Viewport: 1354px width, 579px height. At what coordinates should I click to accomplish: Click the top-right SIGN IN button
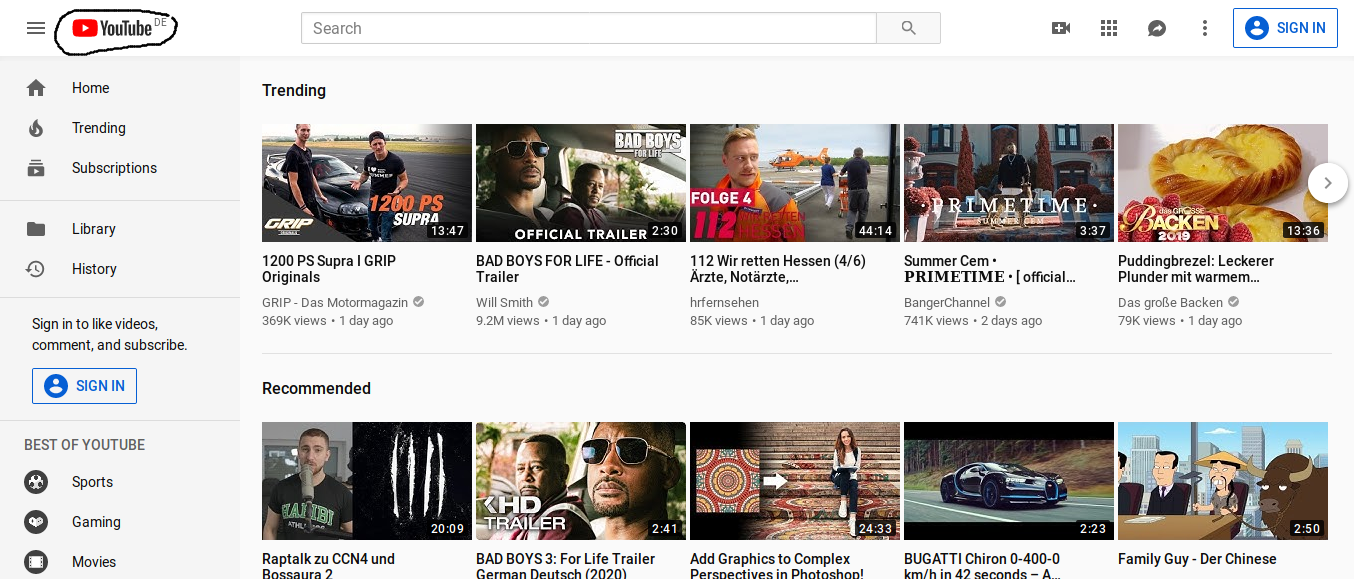tap(1285, 28)
